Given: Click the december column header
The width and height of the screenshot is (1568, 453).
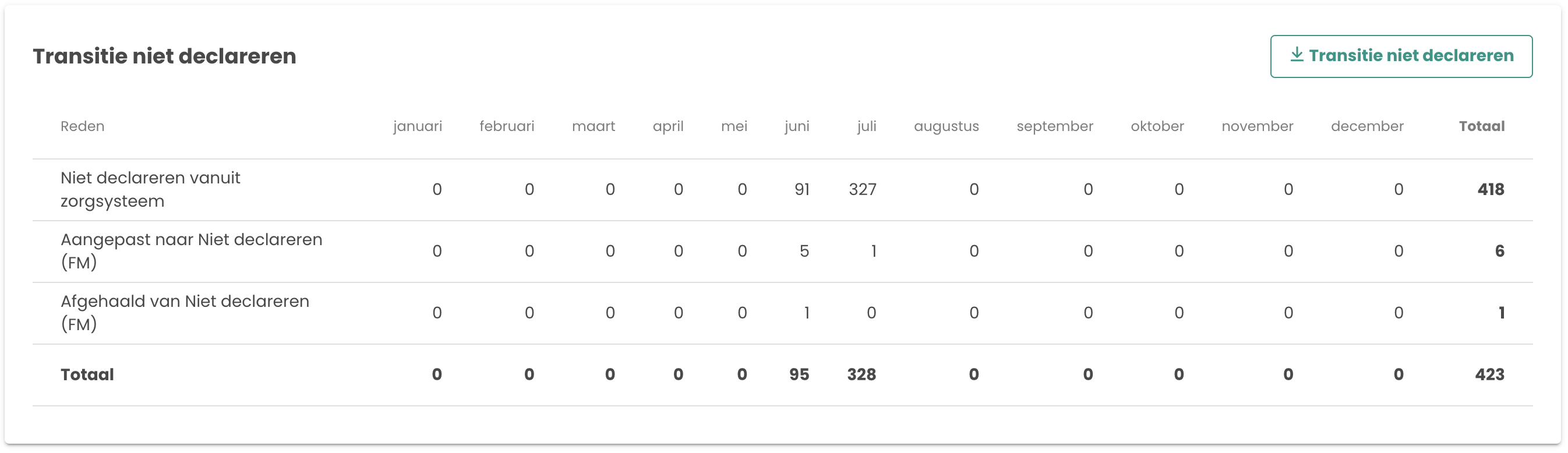Looking at the screenshot, I should (x=1366, y=126).
